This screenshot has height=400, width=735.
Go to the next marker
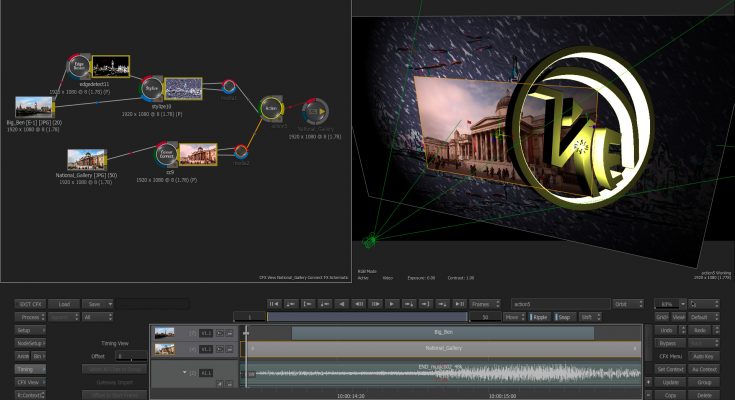coord(442,304)
